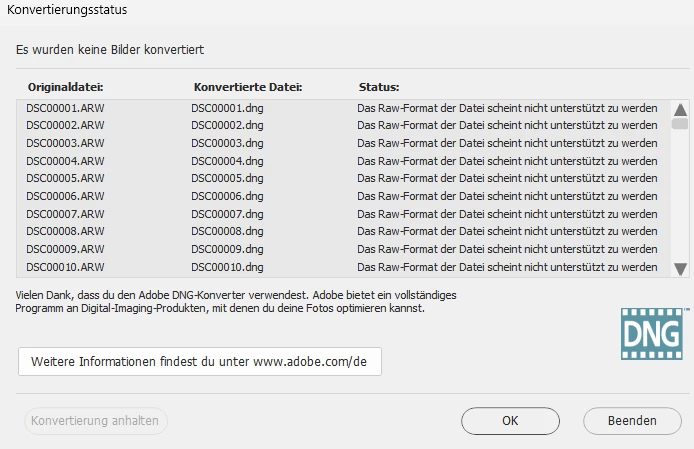The image size is (694, 449).
Task: Click converted file DSC00010.dng
Action: [227, 267]
